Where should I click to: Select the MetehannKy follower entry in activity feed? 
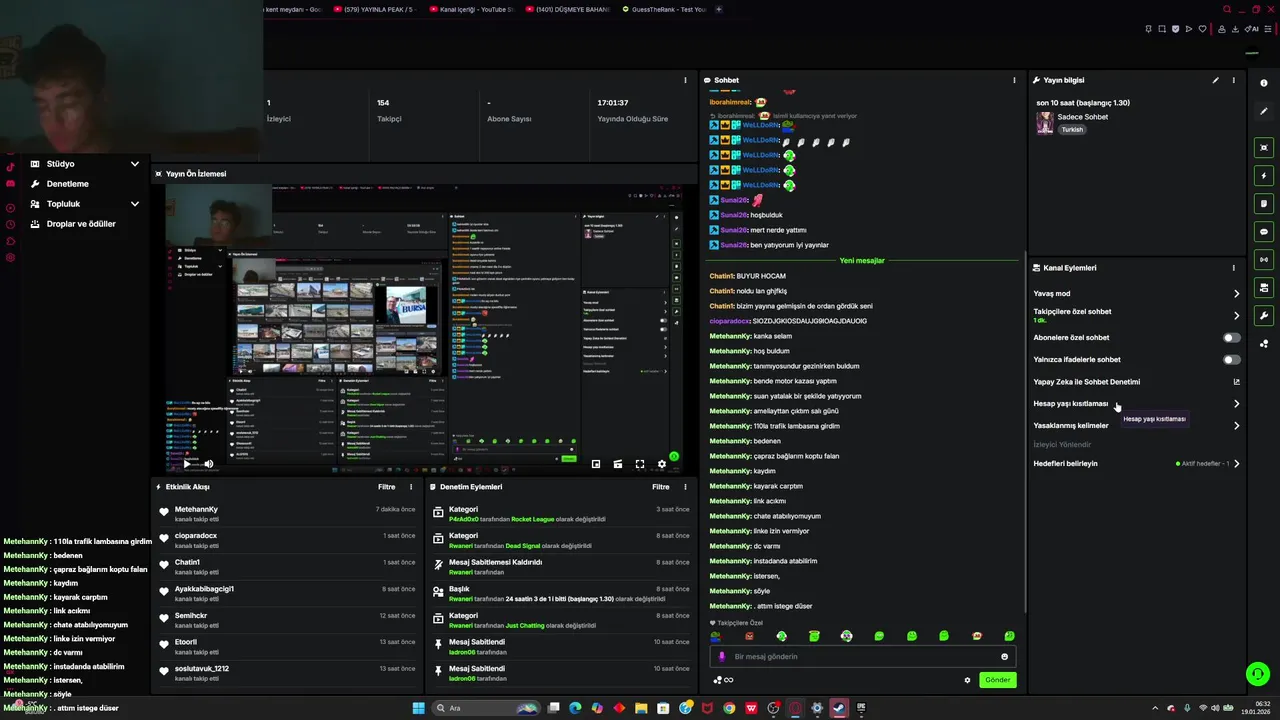click(287, 514)
